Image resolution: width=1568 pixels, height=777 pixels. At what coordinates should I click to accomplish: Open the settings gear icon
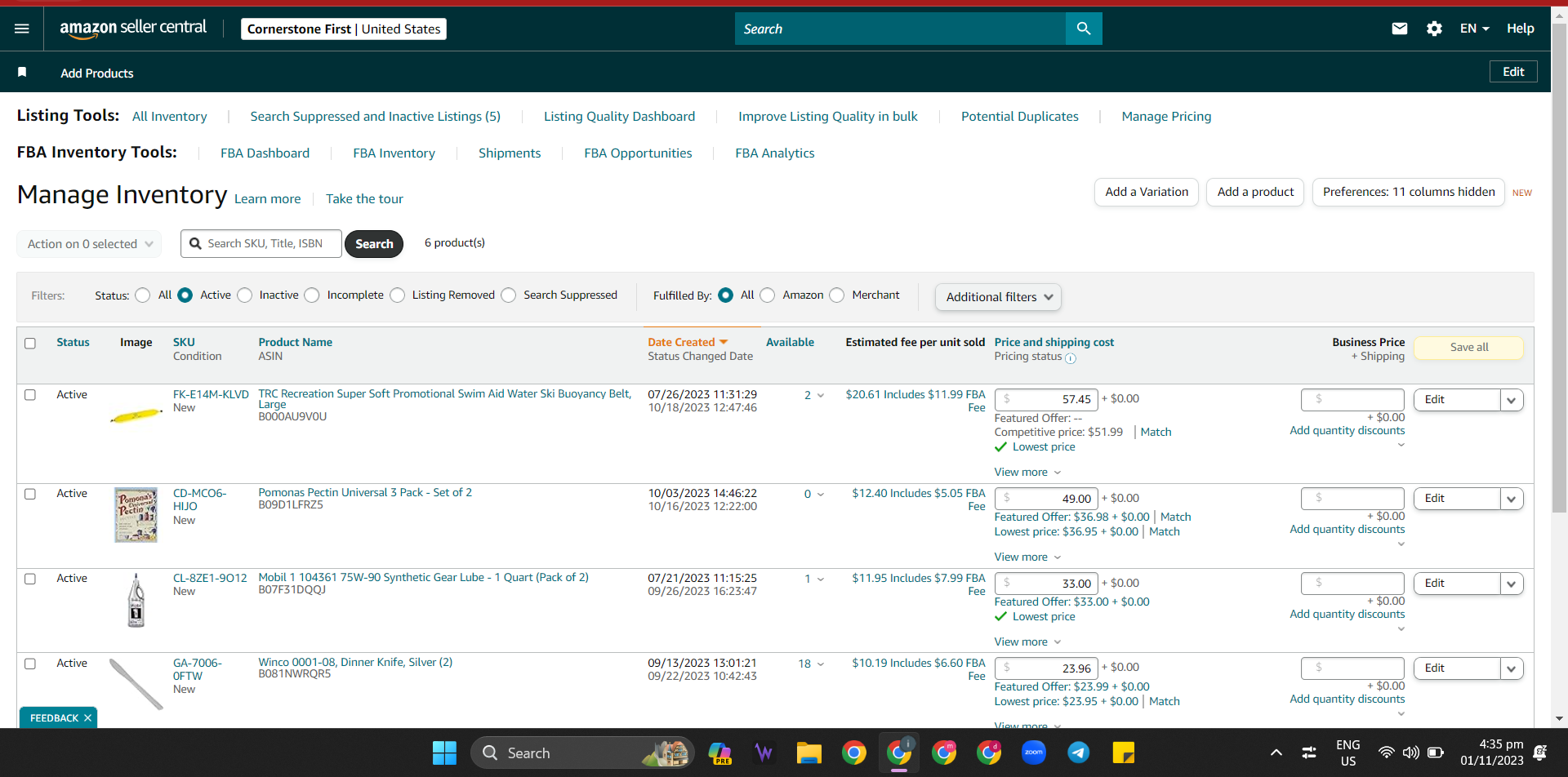(x=1434, y=29)
